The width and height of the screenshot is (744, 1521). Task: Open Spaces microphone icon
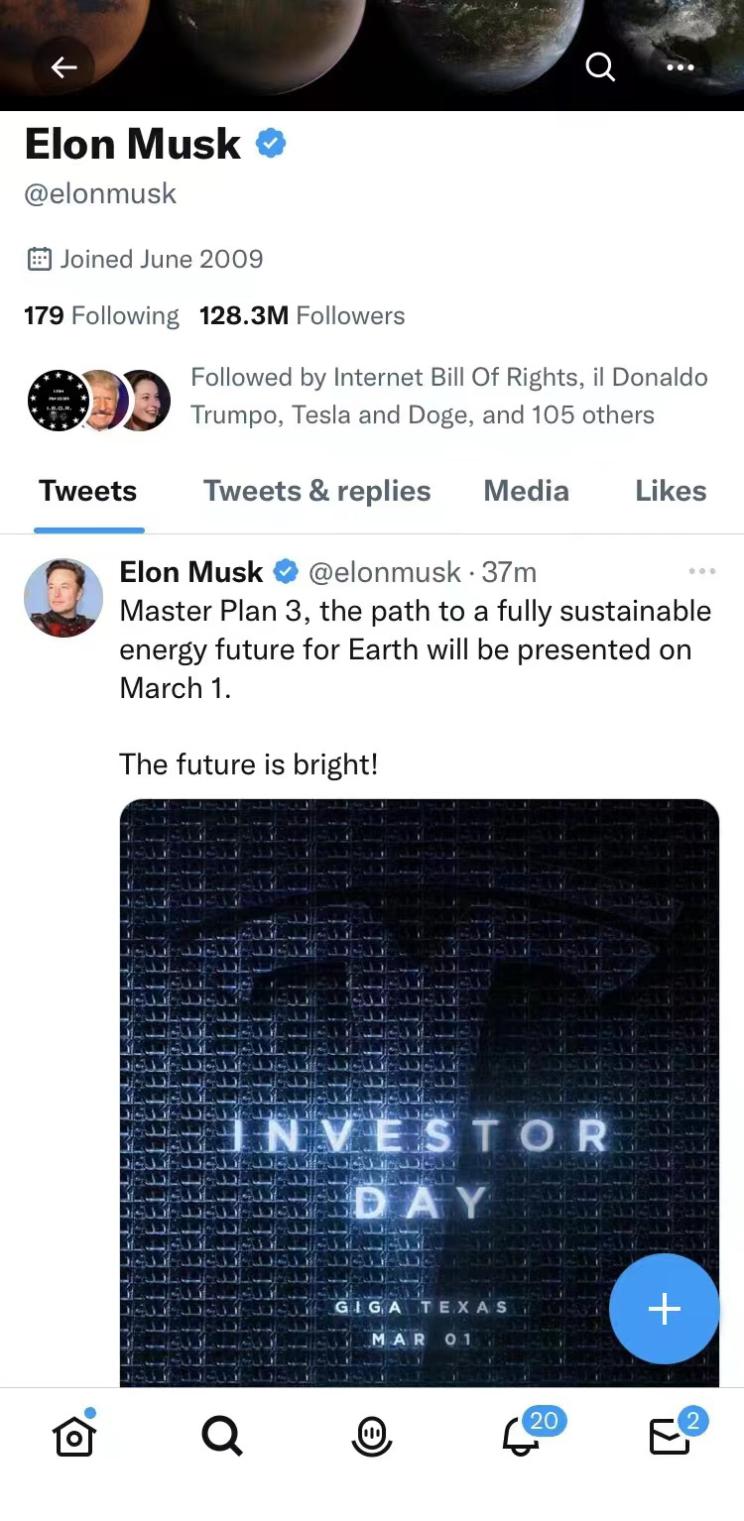click(372, 1437)
